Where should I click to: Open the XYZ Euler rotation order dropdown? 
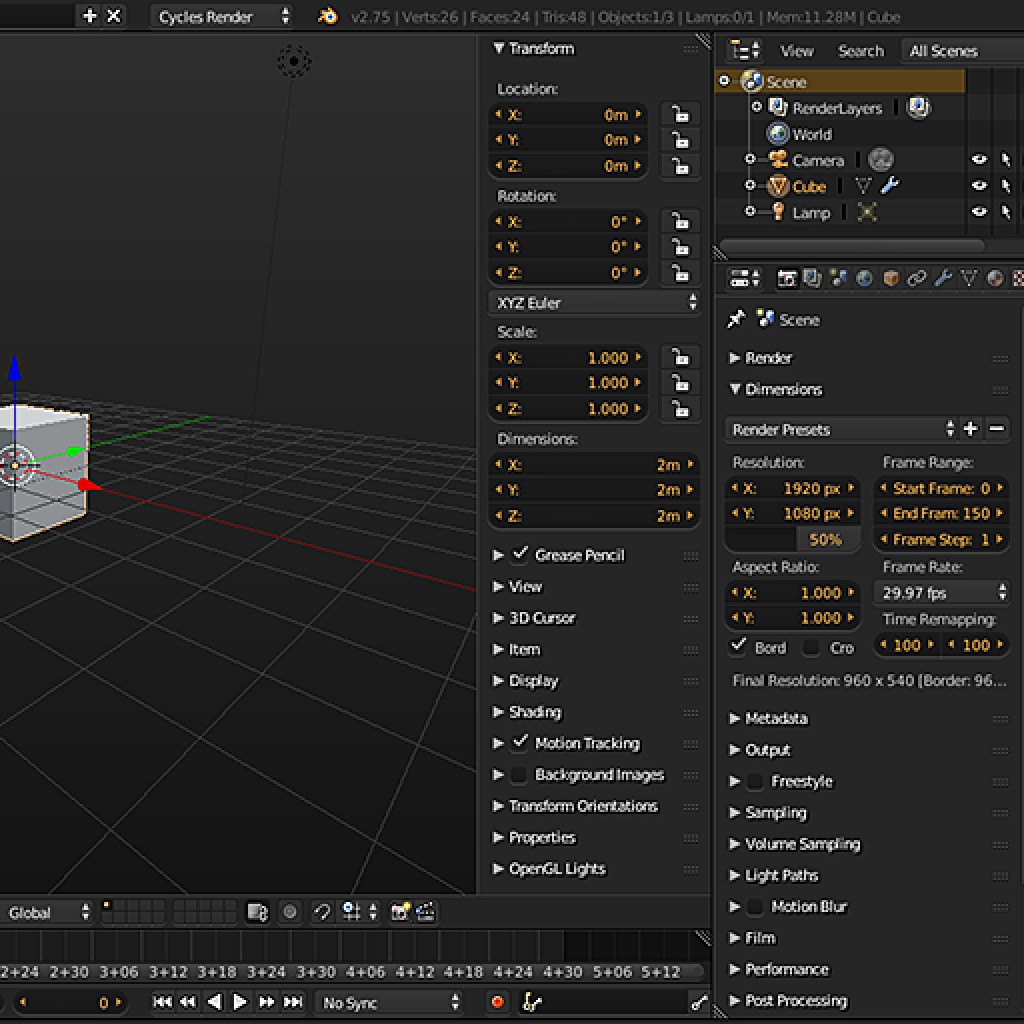click(x=594, y=302)
